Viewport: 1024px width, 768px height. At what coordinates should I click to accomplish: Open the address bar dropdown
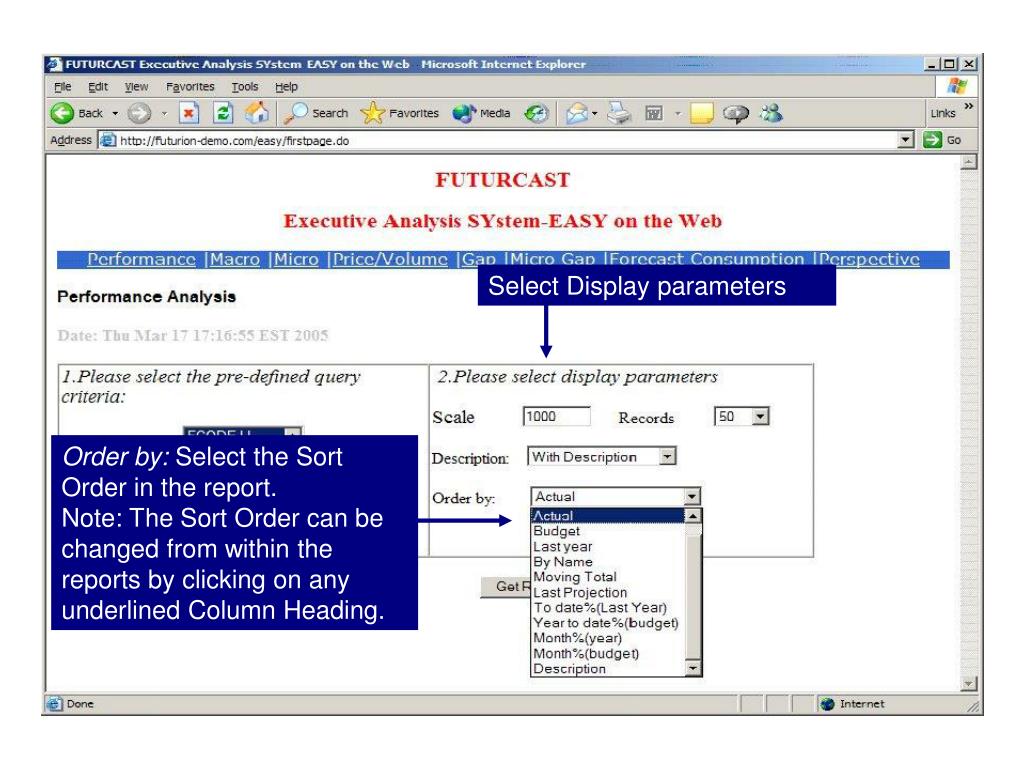coord(905,139)
